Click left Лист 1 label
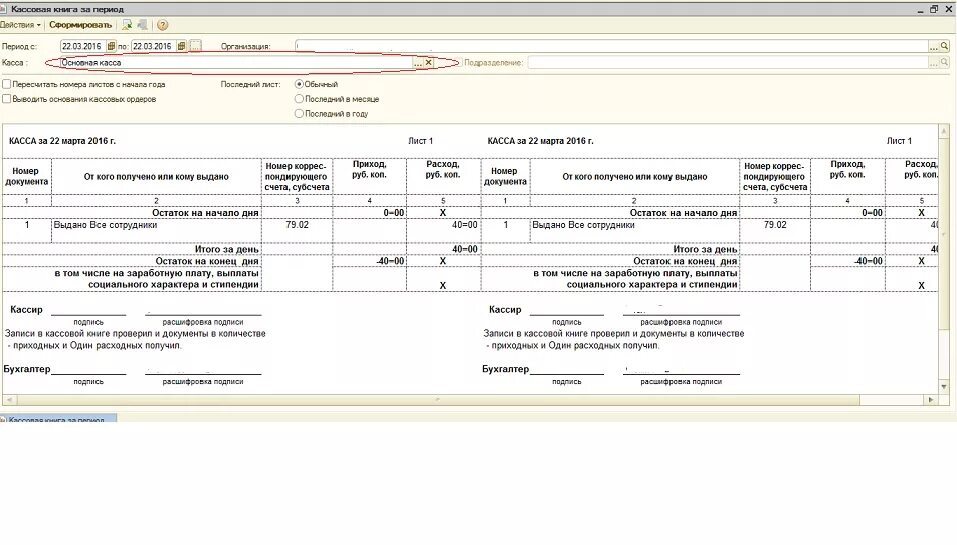957x545 pixels. tap(421, 141)
